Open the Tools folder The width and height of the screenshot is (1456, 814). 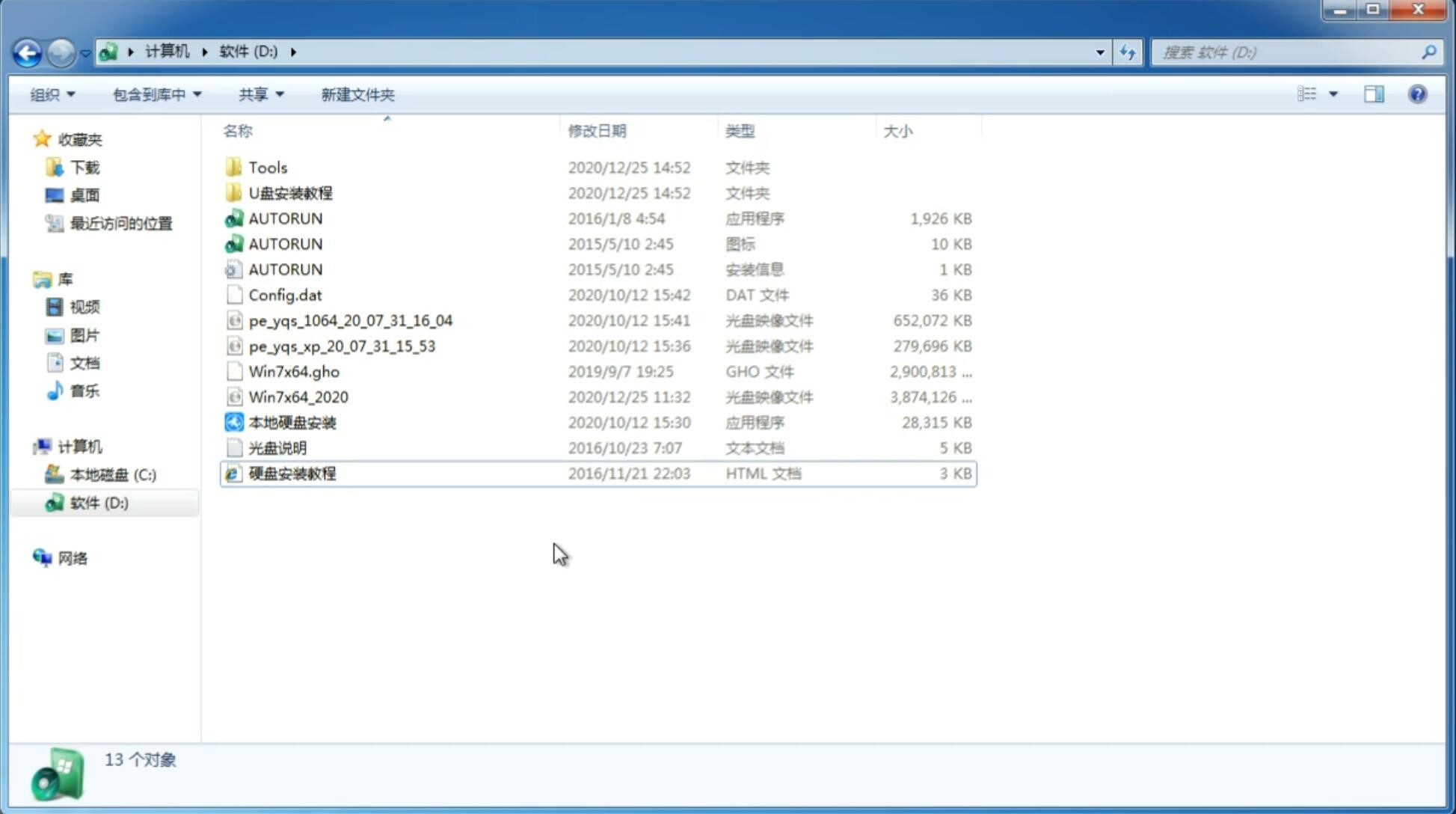tap(266, 167)
